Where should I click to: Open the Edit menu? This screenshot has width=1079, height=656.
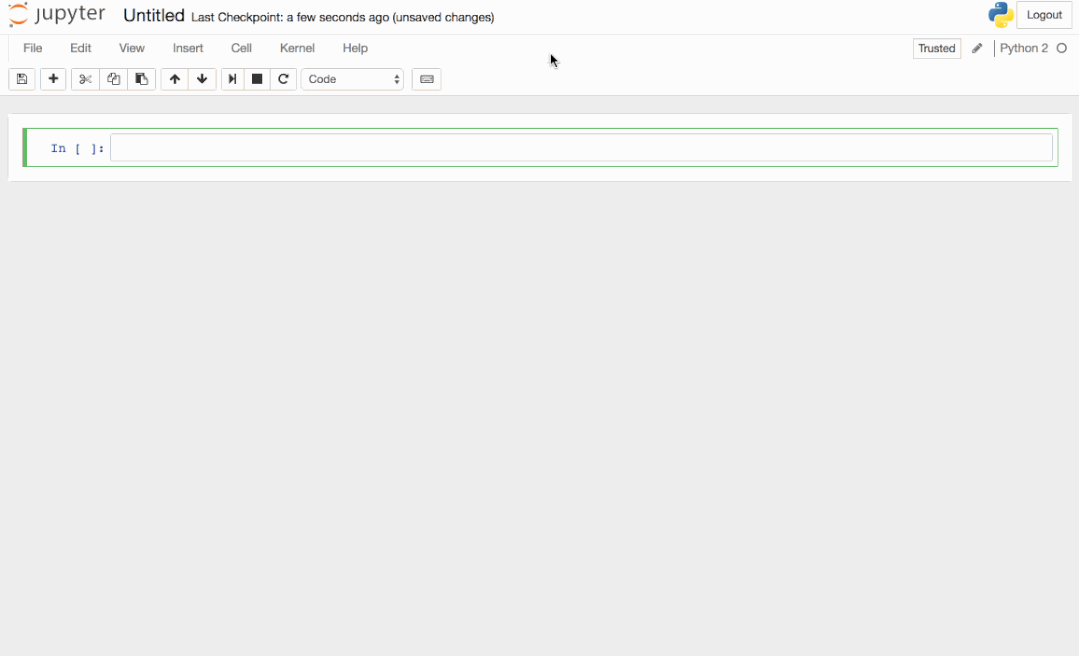click(x=81, y=48)
